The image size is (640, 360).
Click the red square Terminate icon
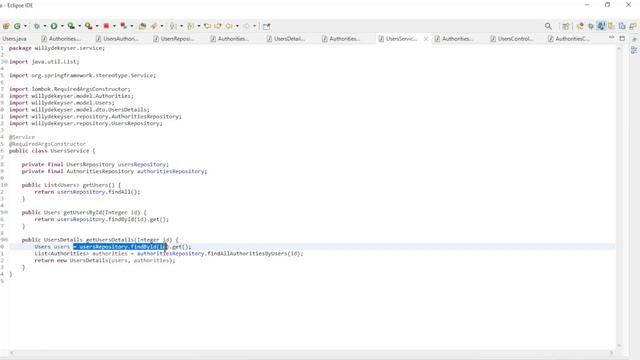tap(106, 26)
